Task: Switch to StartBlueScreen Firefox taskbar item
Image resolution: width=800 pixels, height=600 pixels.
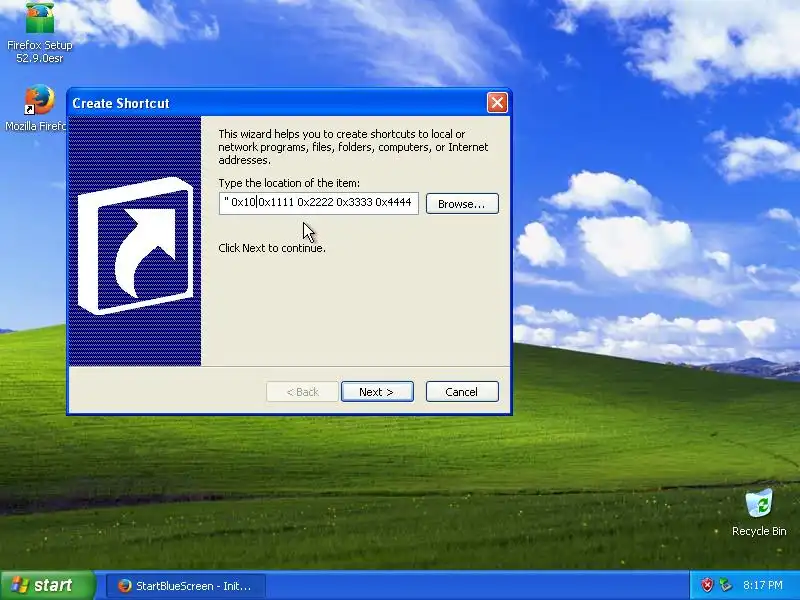Action: tap(186, 586)
